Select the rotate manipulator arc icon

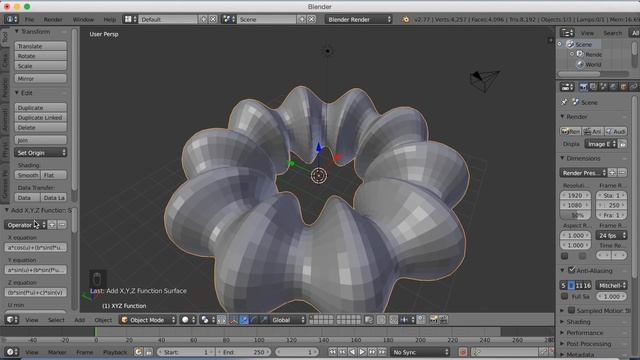tap(253, 320)
